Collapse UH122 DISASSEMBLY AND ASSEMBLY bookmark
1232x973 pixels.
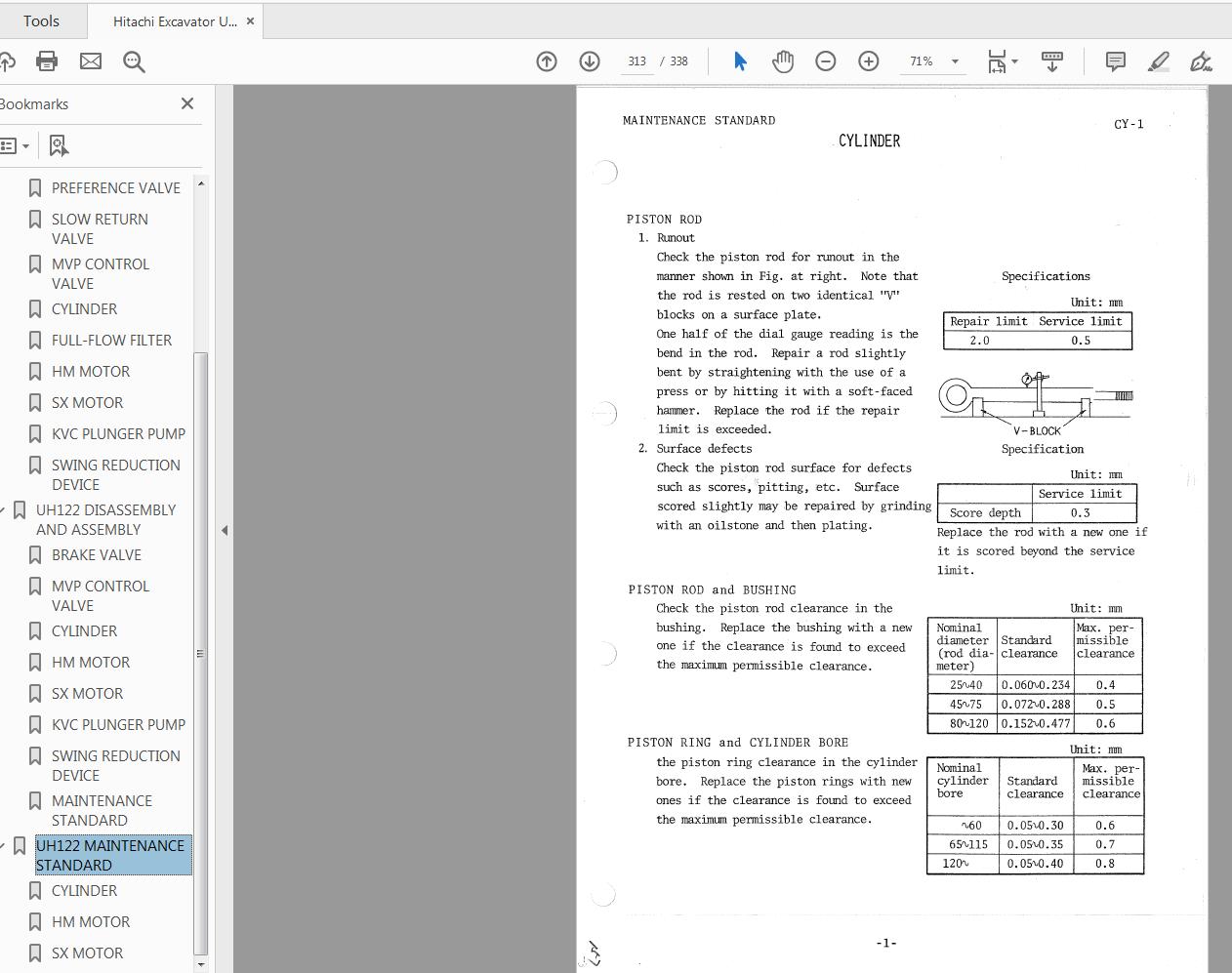(x=3, y=509)
